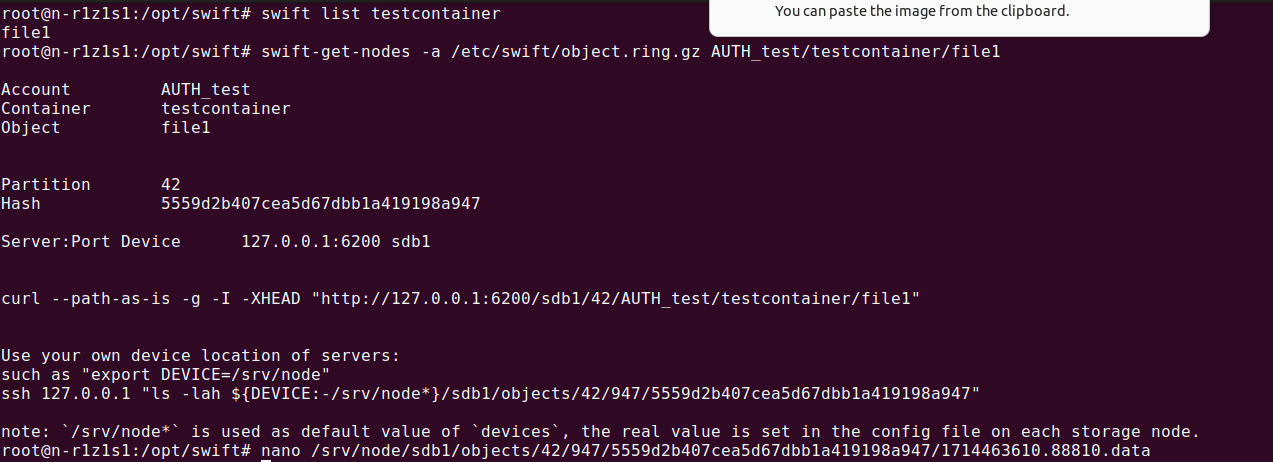Viewport: 1273px width, 462px height.
Task: Click 'Use your own device location' line
Action: pos(200,356)
